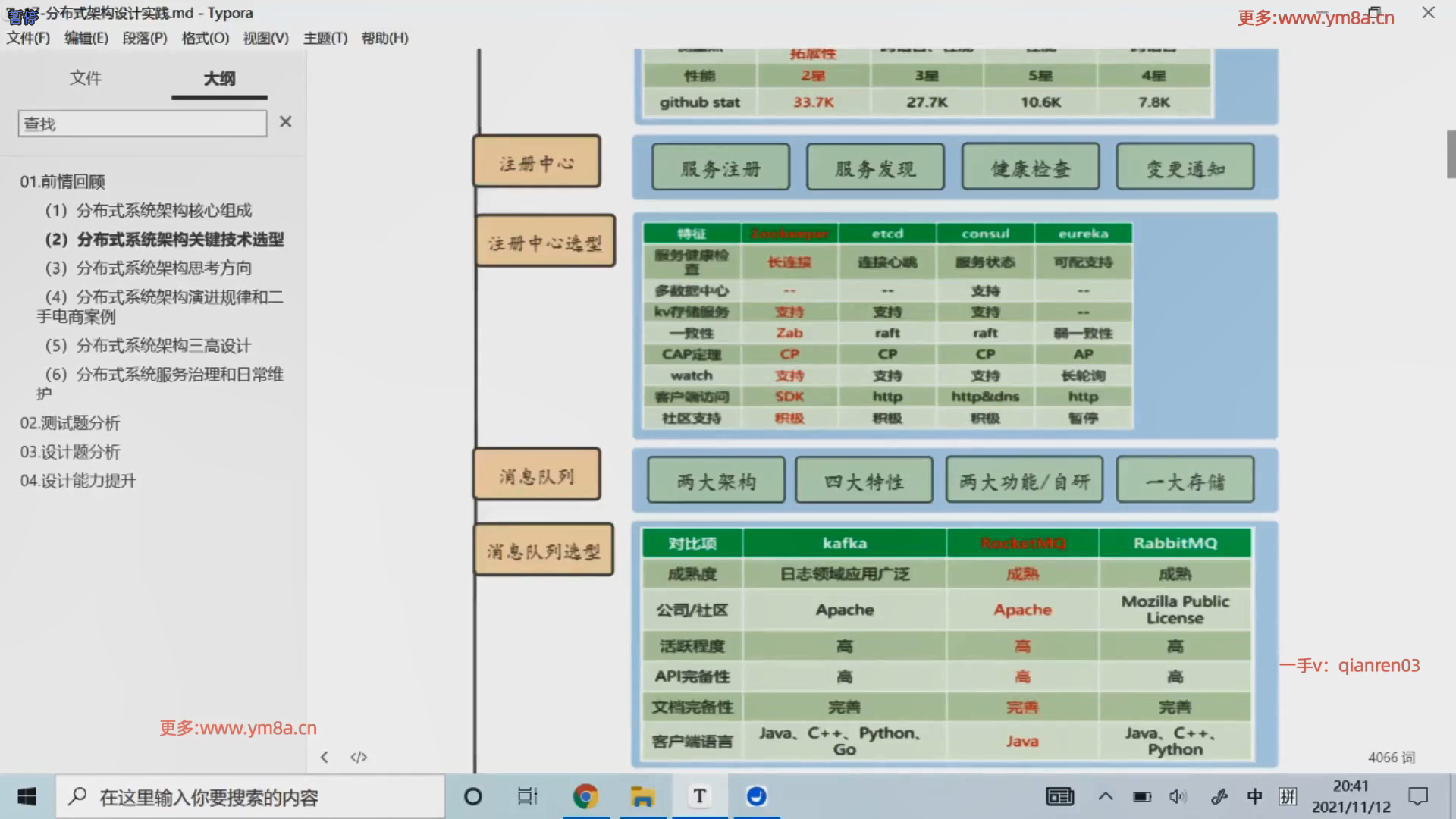Click the vertical scrollbar thumb
The height and width of the screenshot is (819, 1456).
1450,154
